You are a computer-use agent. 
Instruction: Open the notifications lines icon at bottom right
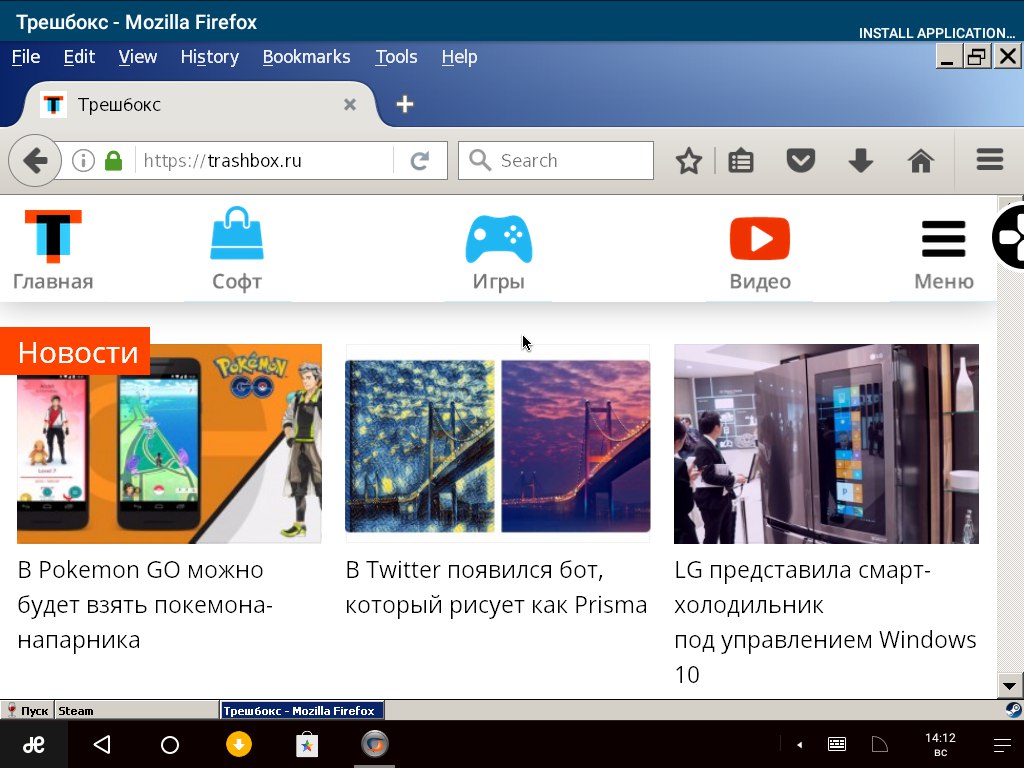pos(1002,745)
